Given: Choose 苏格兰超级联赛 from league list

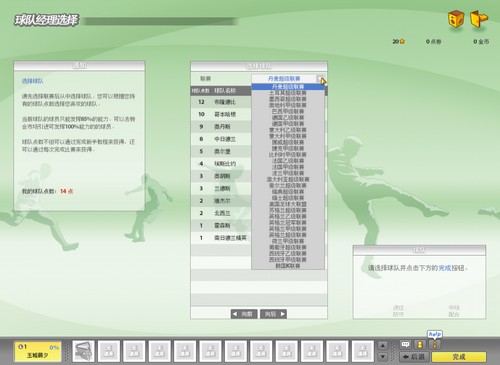Looking at the screenshot, I should (288, 210).
